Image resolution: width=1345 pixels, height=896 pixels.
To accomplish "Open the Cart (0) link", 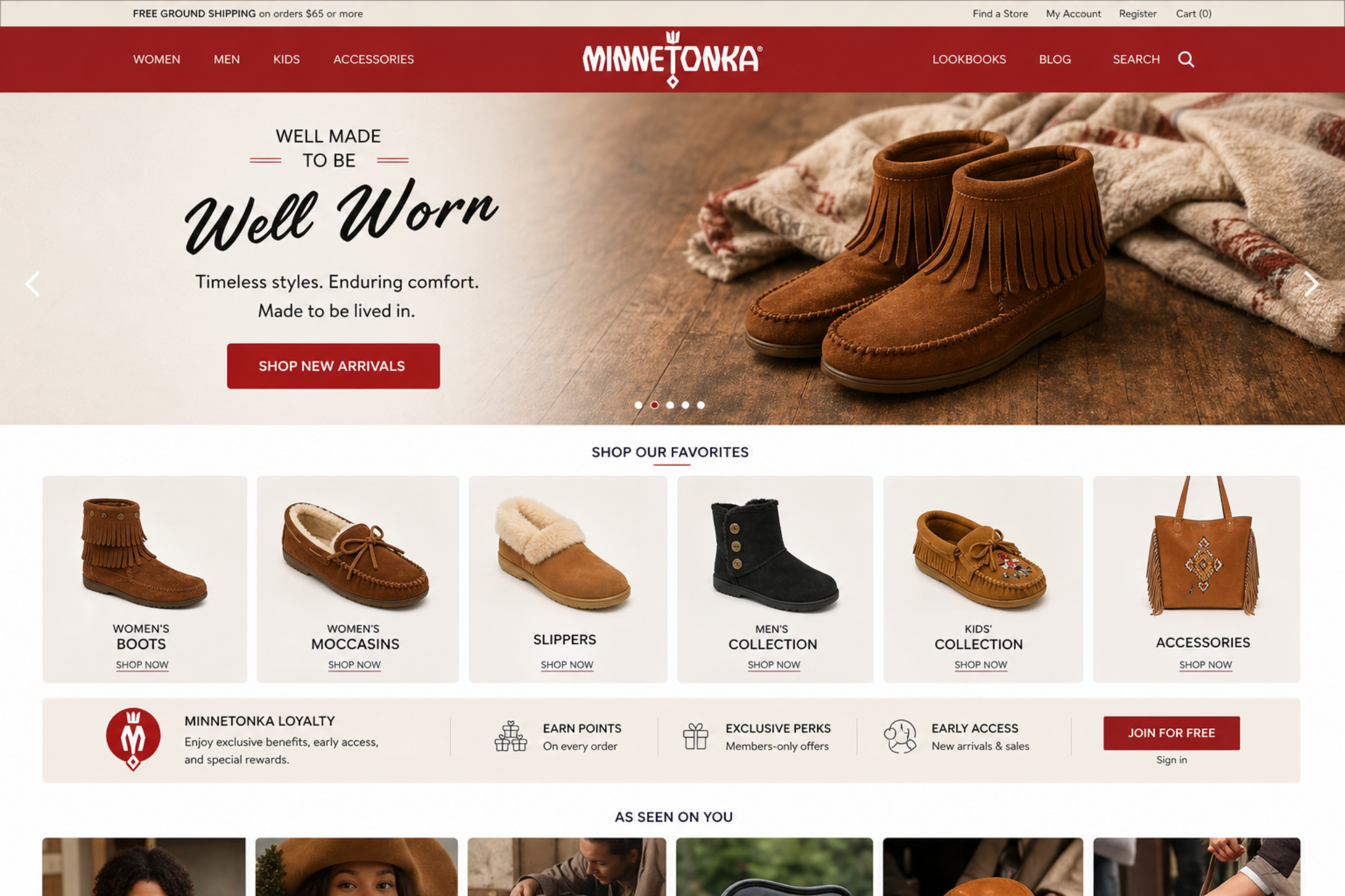I will coord(1193,13).
